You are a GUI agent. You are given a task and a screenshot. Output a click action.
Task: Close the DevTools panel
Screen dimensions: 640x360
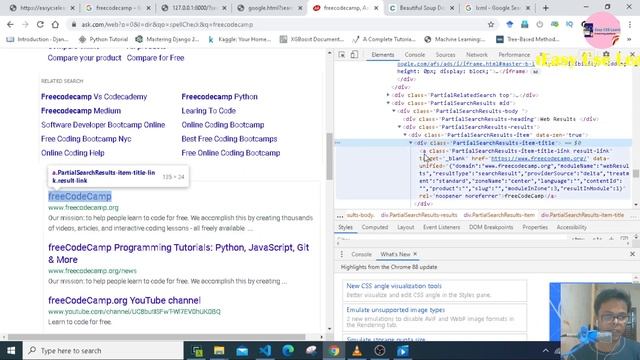(x=632, y=54)
